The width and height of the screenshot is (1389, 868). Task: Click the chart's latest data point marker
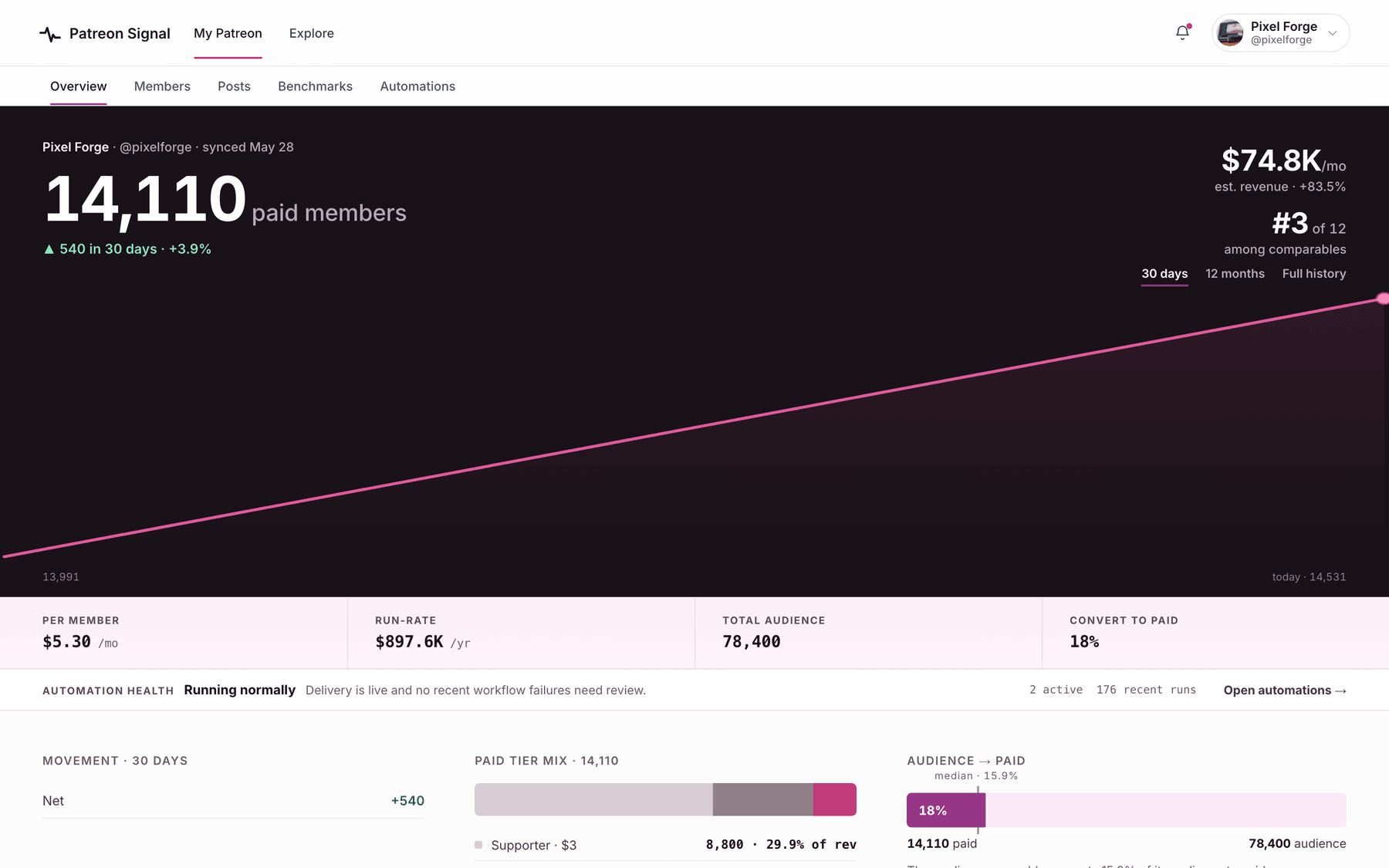[1383, 299]
